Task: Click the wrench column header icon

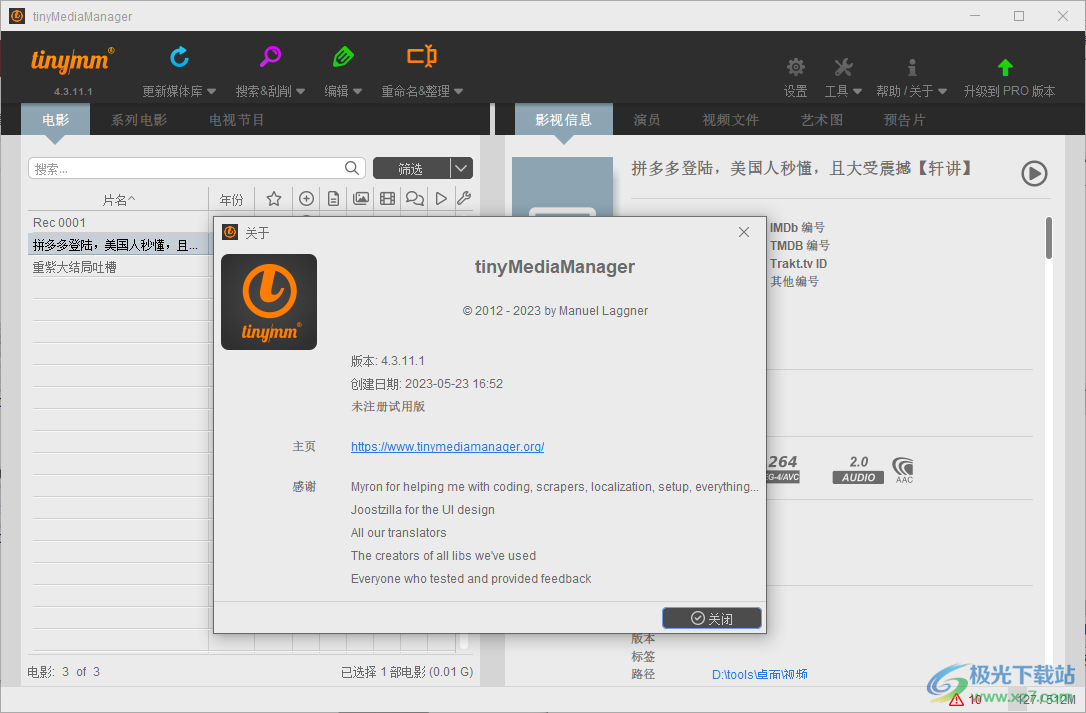Action: coord(464,199)
